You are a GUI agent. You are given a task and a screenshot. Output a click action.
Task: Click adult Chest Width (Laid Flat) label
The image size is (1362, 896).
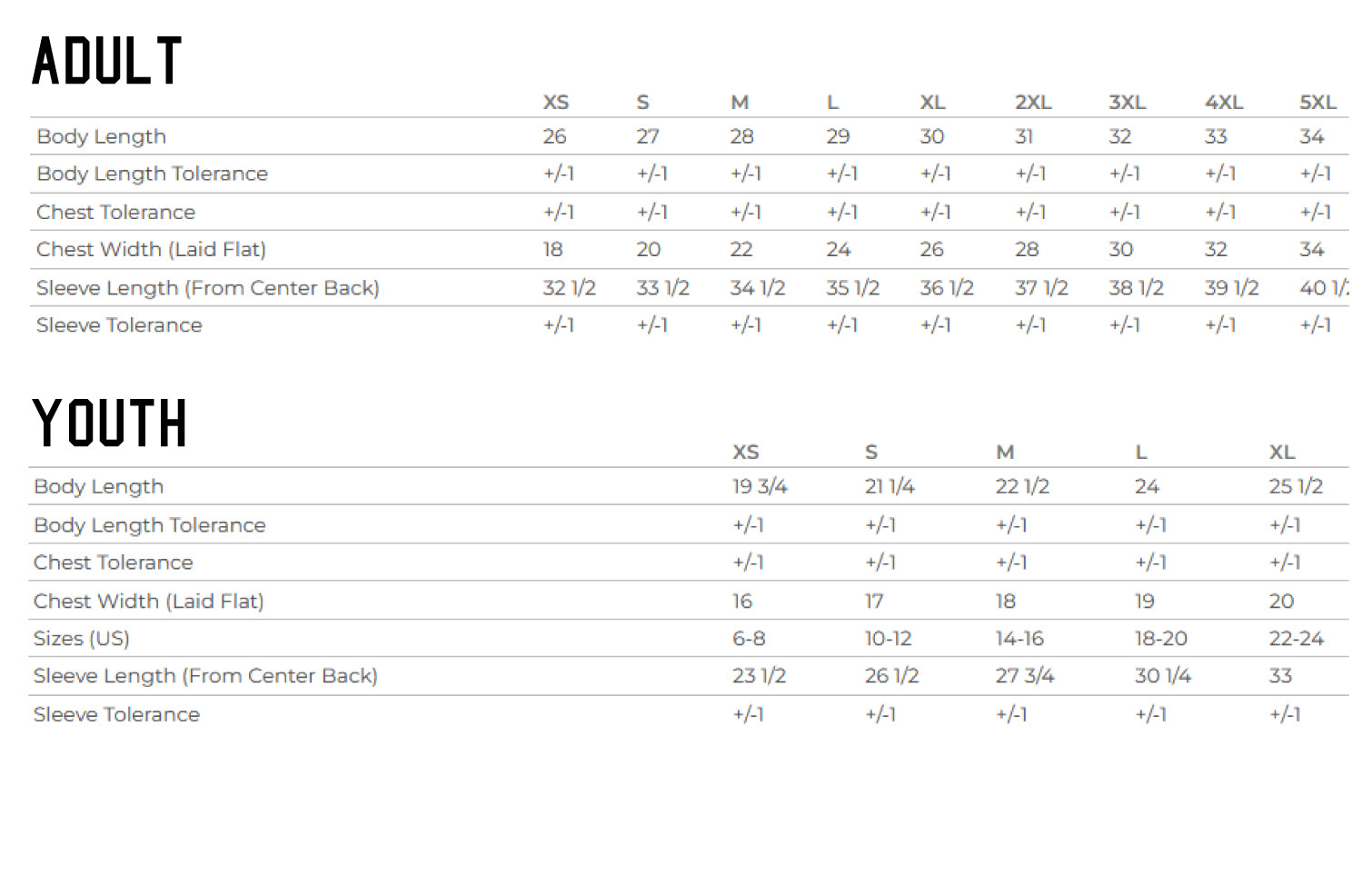click(151, 249)
